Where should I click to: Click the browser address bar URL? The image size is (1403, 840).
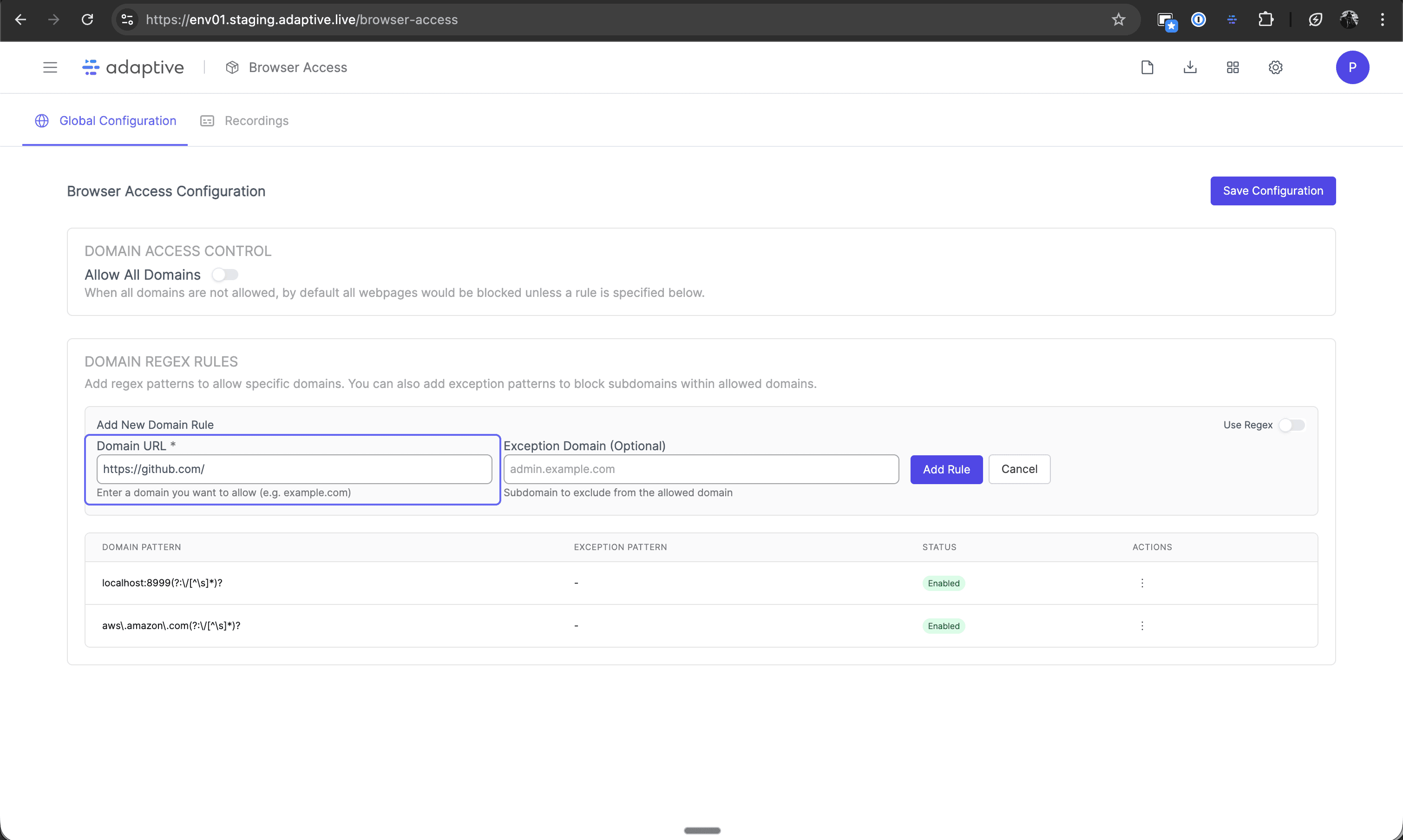(302, 20)
